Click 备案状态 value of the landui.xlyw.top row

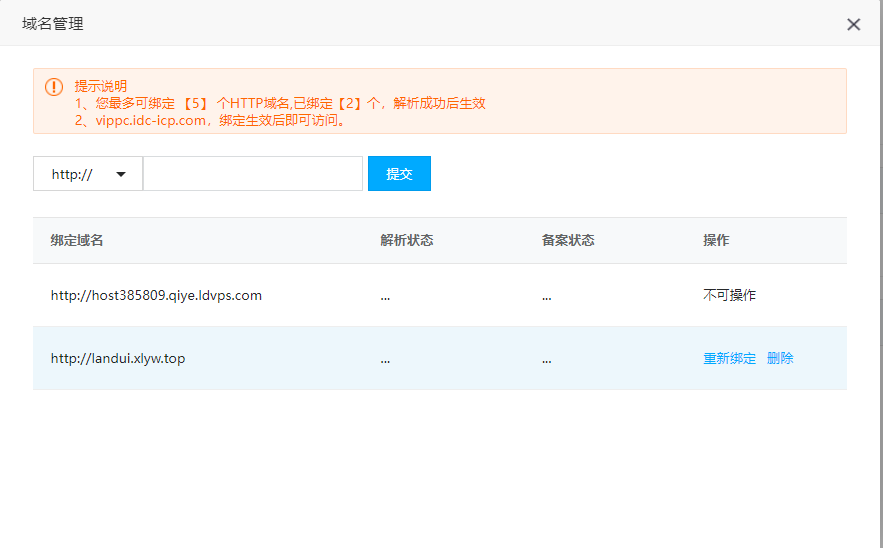(x=546, y=360)
